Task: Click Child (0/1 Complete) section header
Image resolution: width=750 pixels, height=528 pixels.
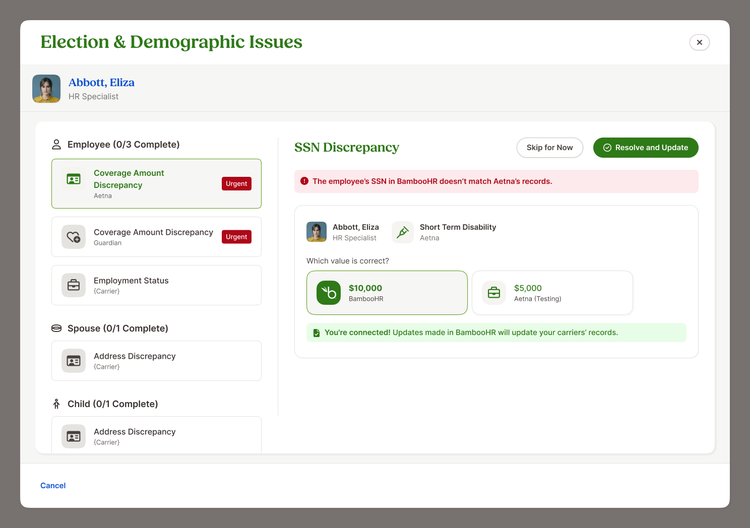Action: 112,404
